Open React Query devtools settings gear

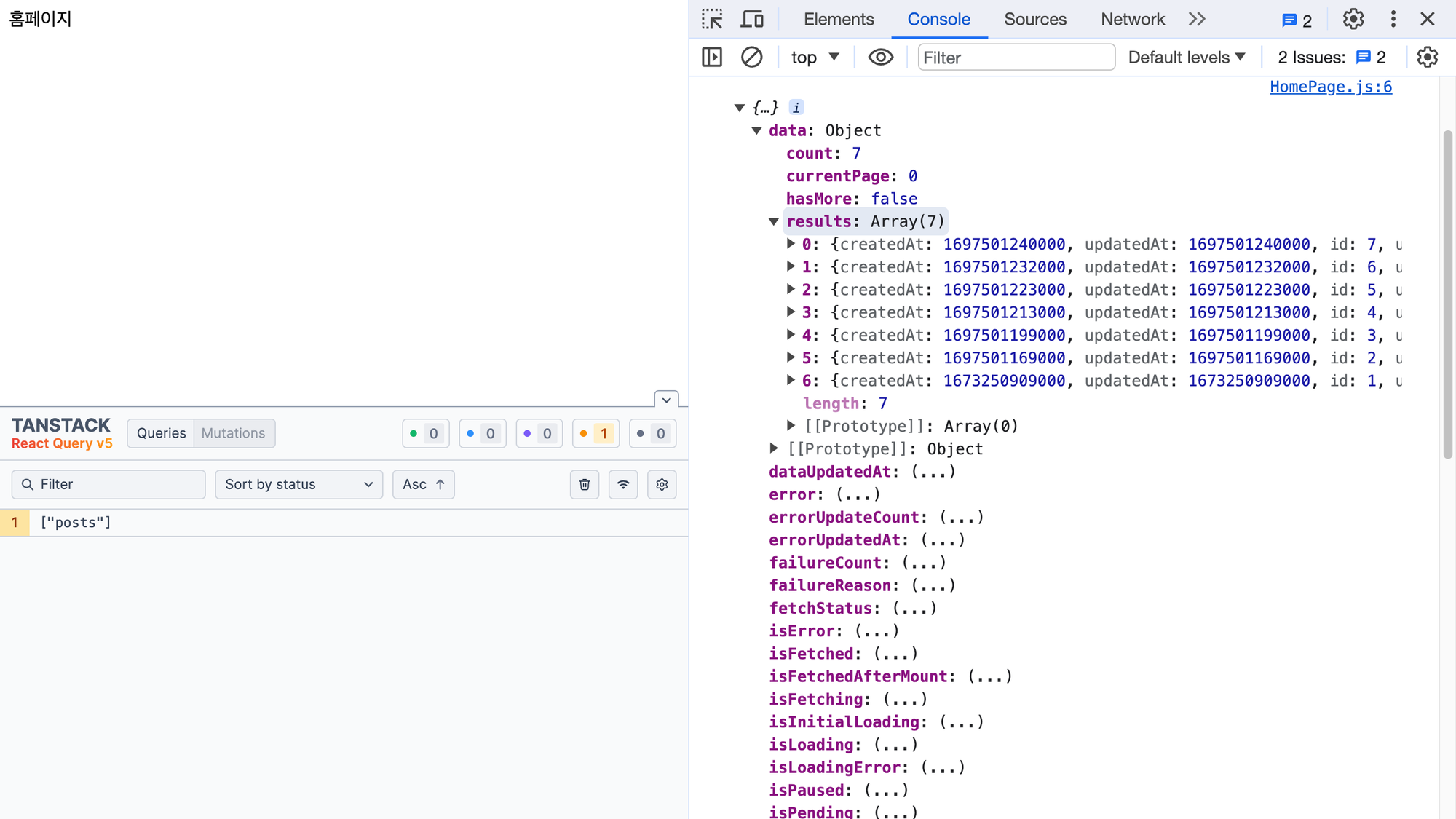662,485
